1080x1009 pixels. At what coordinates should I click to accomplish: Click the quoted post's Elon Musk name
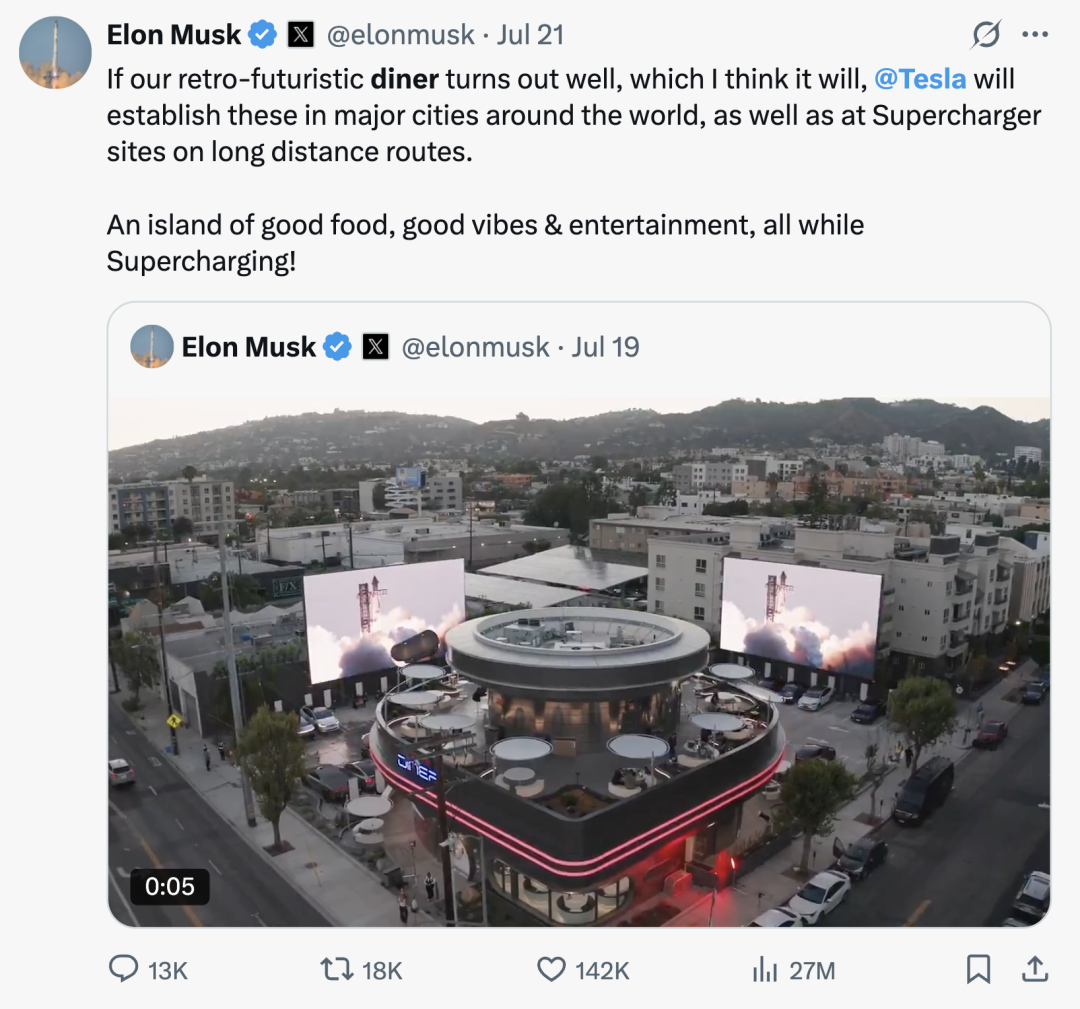248,347
